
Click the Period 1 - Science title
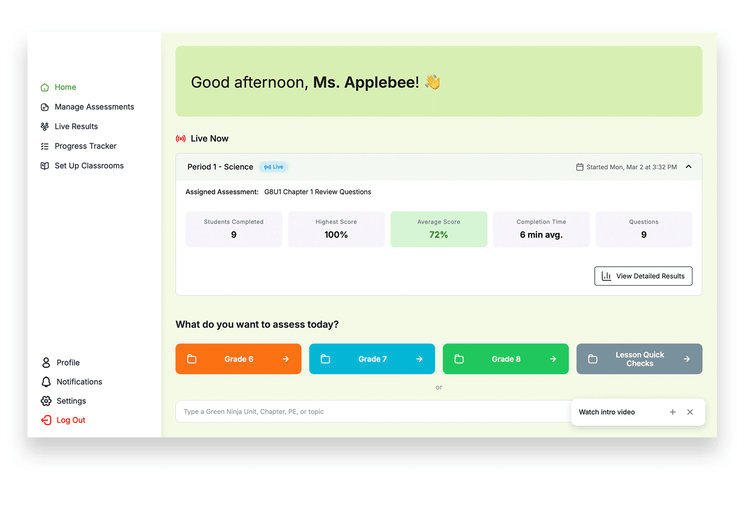220,167
